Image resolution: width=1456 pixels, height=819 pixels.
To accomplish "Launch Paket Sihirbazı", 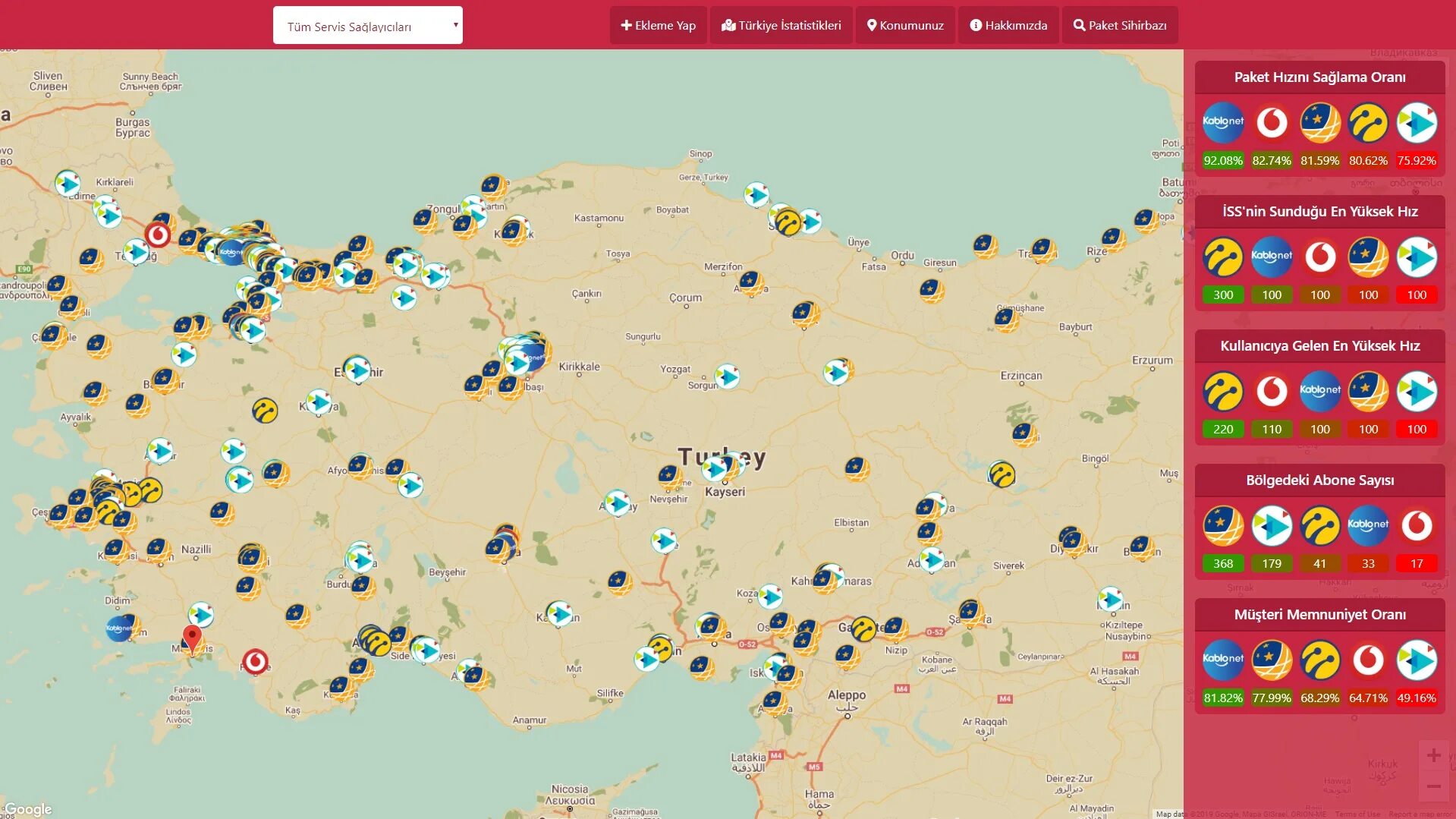I will click(1120, 25).
